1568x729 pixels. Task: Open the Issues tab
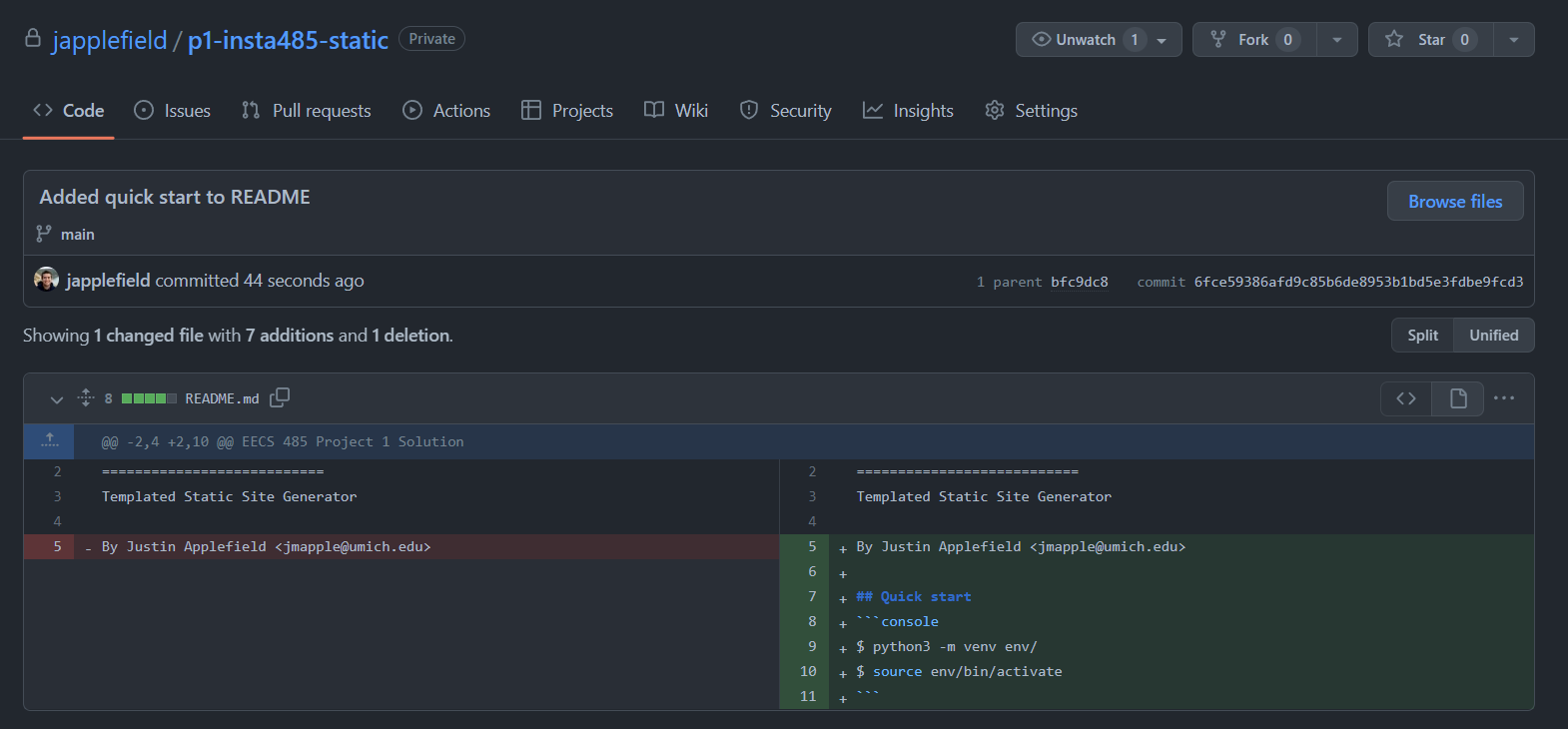tap(173, 111)
